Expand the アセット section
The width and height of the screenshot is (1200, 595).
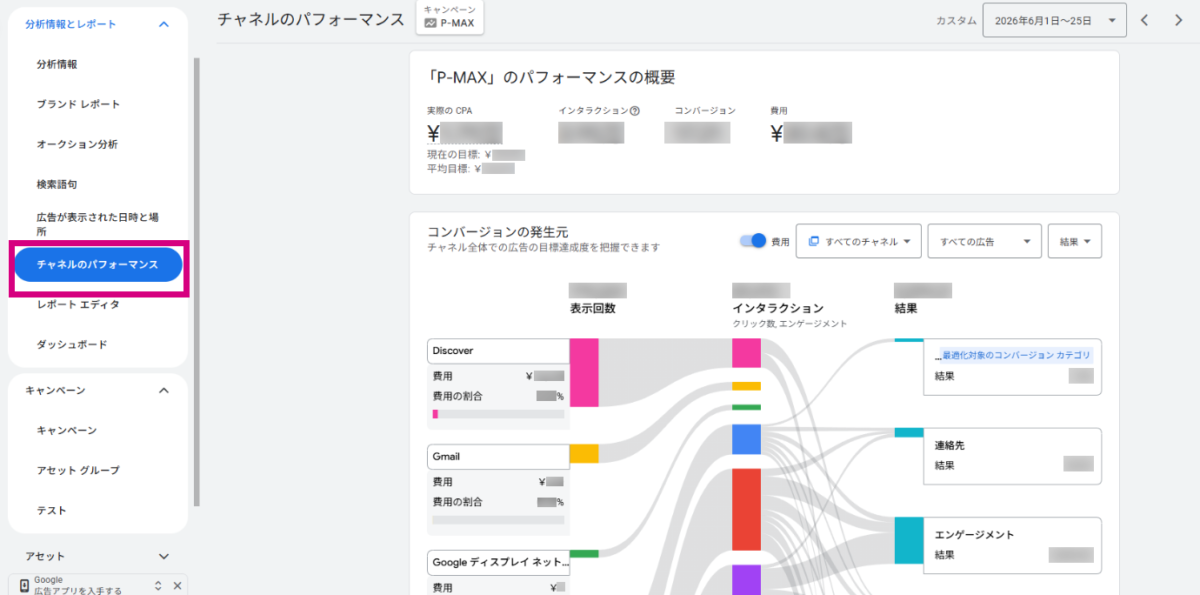(164, 556)
